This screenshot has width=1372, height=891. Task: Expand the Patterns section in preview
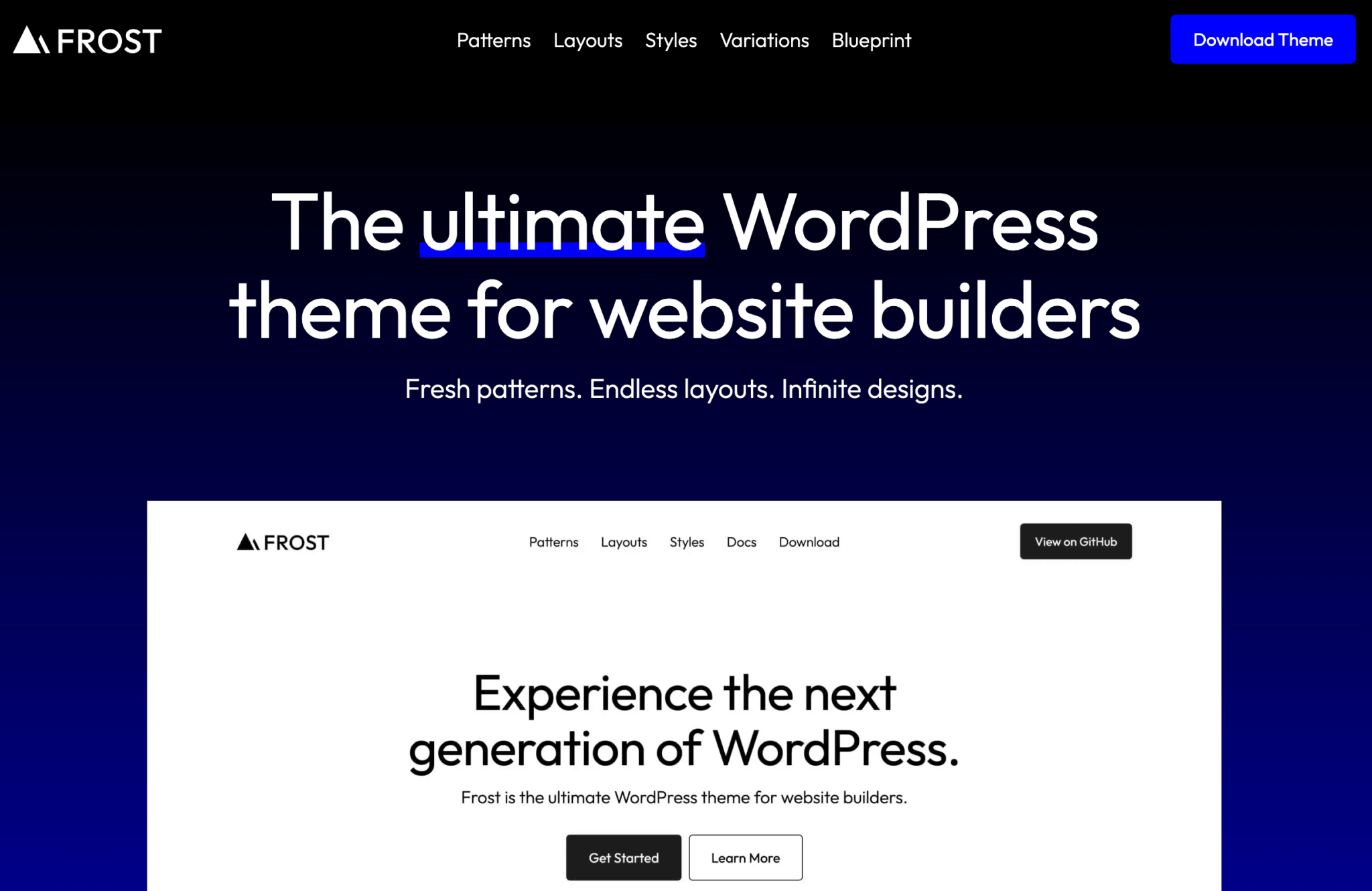click(555, 542)
